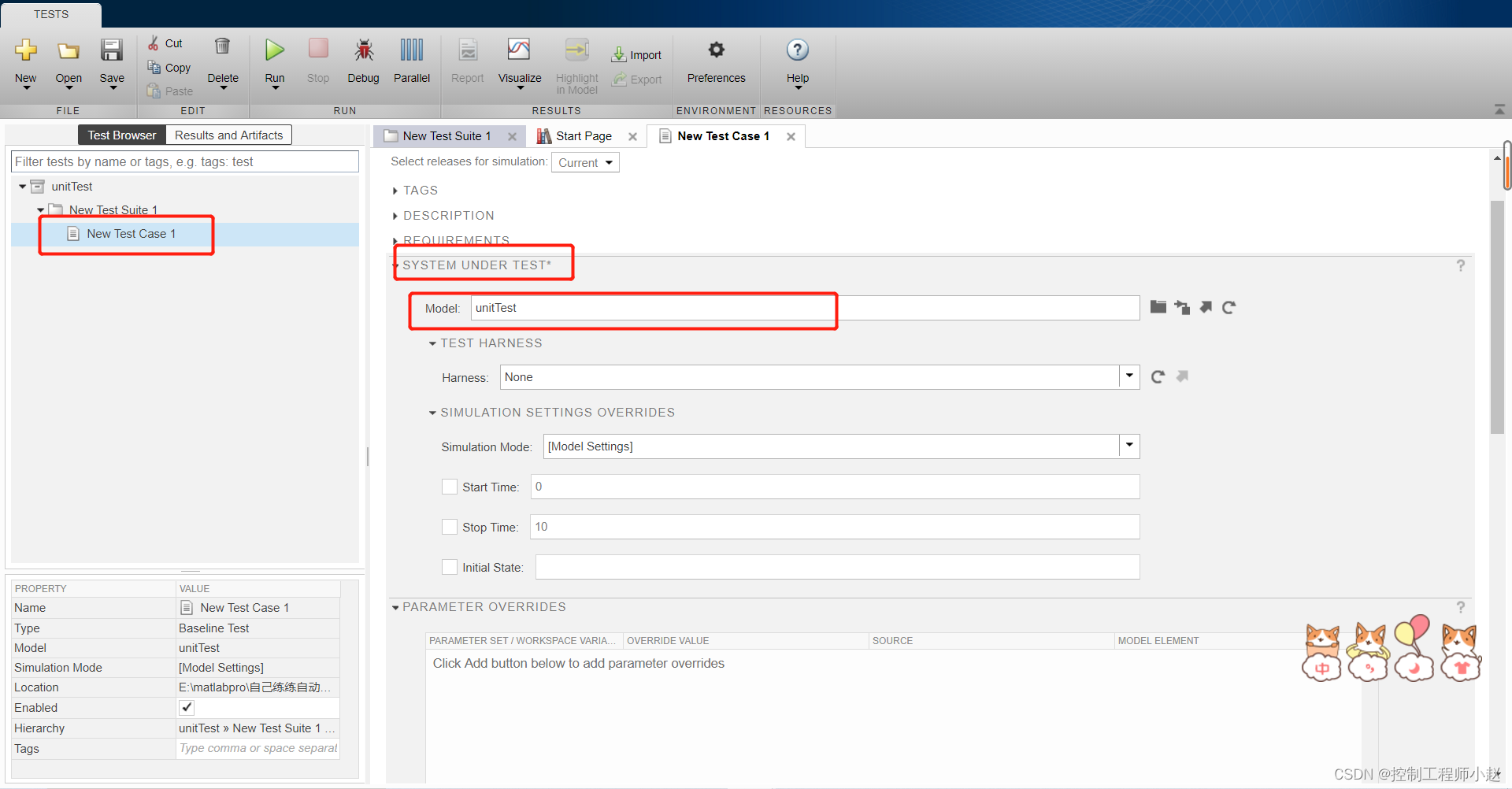Image resolution: width=1512 pixels, height=789 pixels.
Task: Paste the copied test item
Action: (170, 91)
